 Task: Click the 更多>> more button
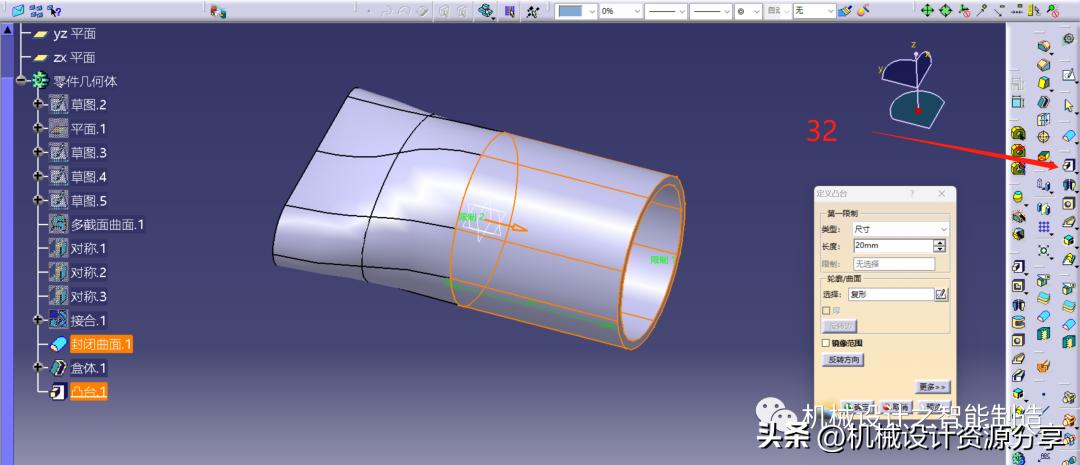(932, 387)
